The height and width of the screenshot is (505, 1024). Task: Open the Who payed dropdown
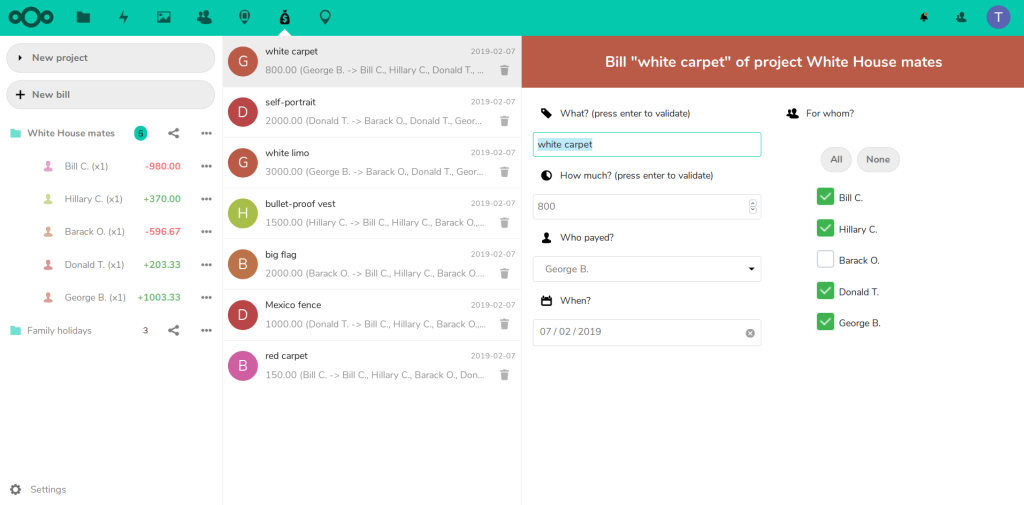(646, 269)
